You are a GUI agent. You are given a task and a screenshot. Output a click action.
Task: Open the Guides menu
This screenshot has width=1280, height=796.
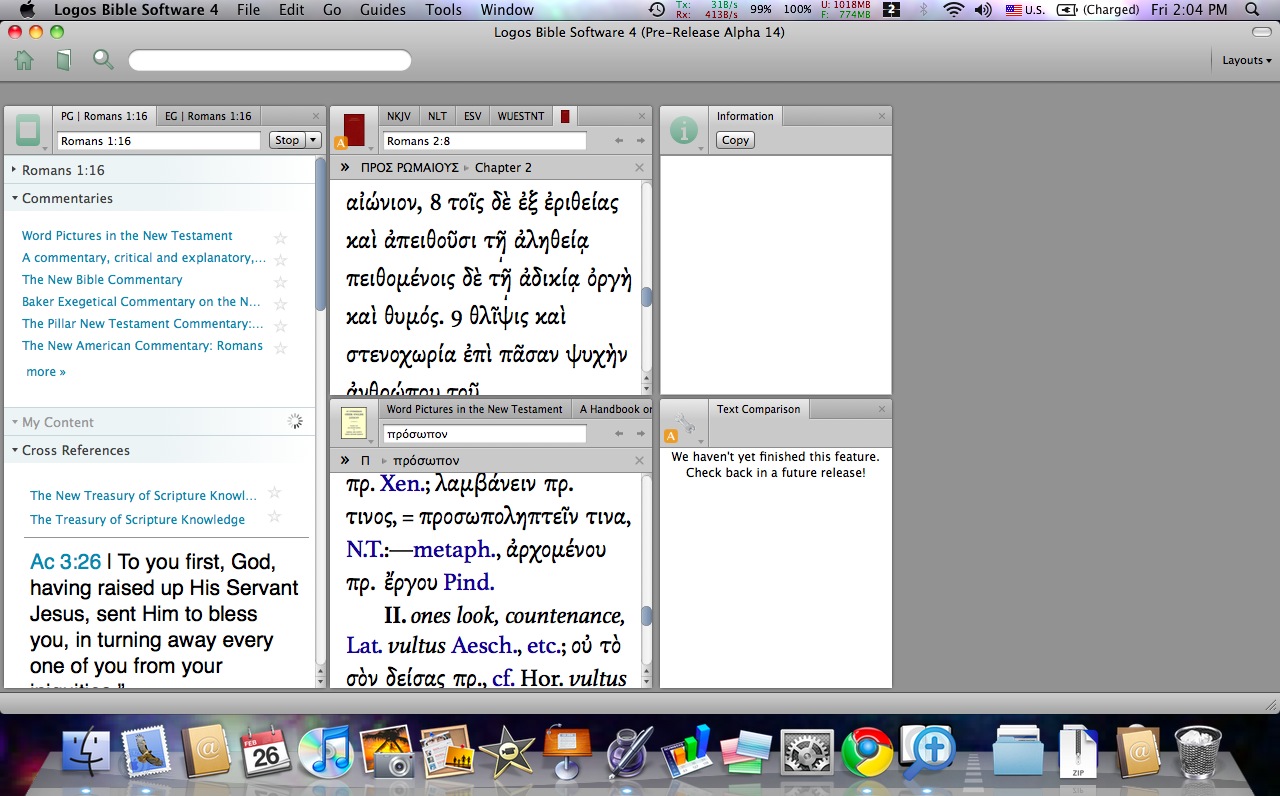[x=383, y=10]
